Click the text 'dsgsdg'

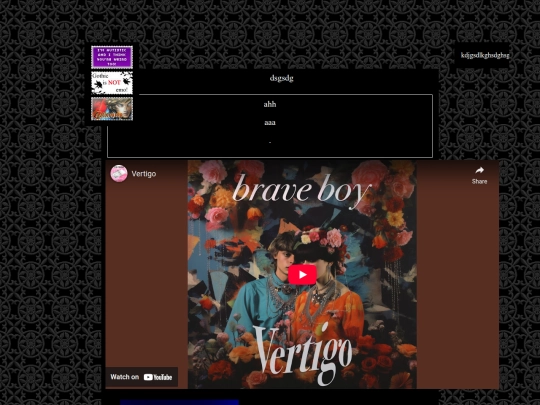[x=281, y=78]
